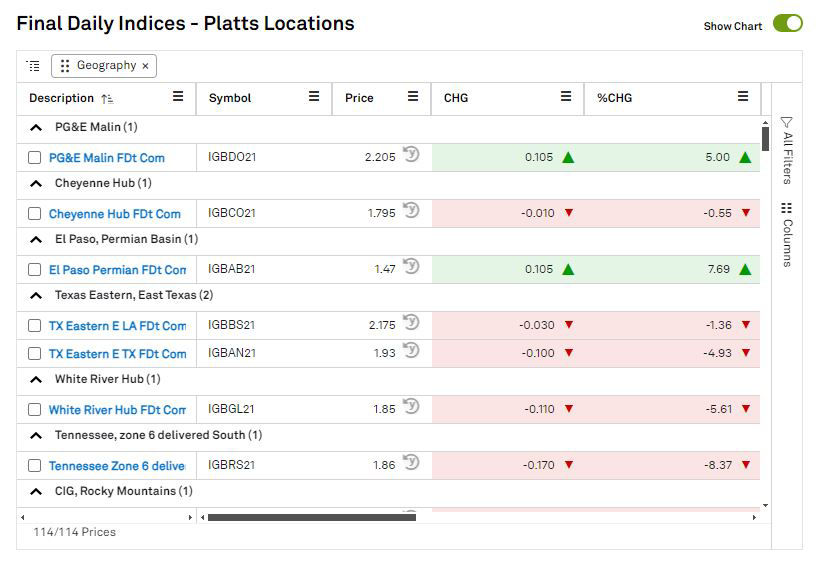This screenshot has width=819, height=564.
Task: Open the Tennessee Zone 6 delivered link
Action: coord(117,466)
